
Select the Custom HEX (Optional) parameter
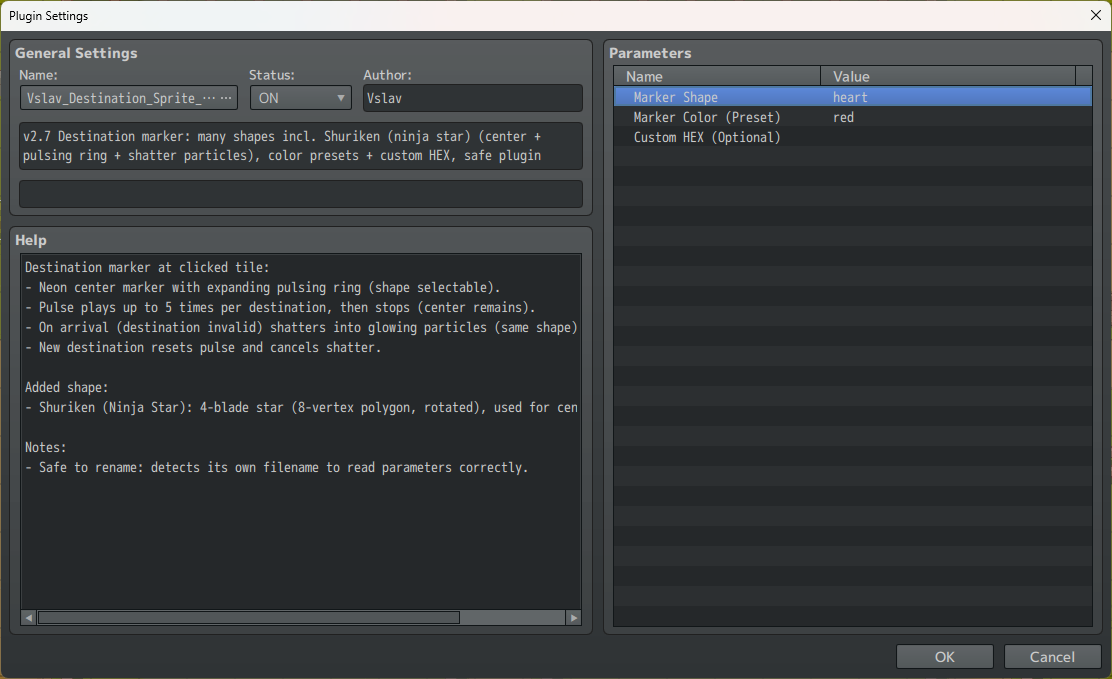point(707,137)
